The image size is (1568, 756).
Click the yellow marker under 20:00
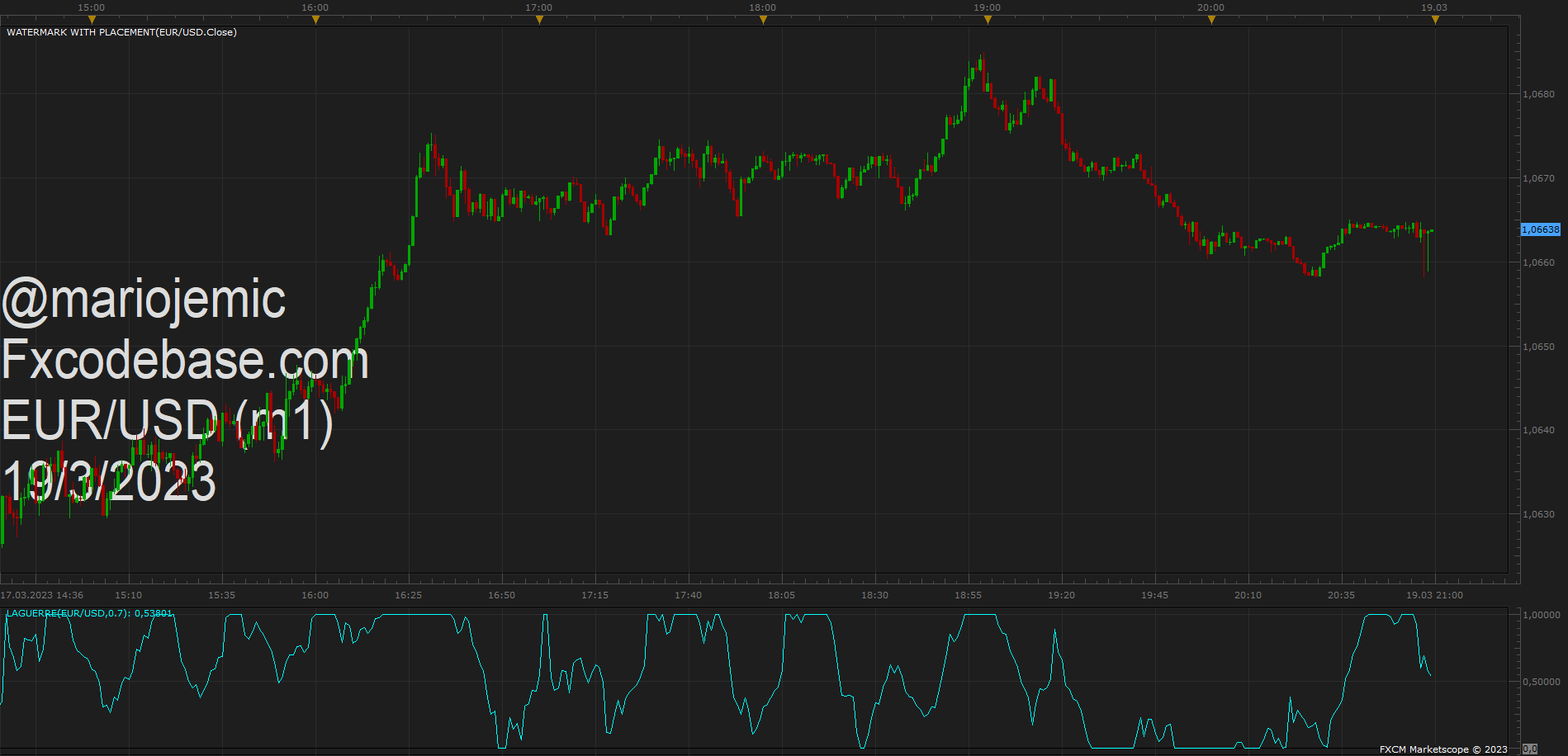click(1211, 21)
